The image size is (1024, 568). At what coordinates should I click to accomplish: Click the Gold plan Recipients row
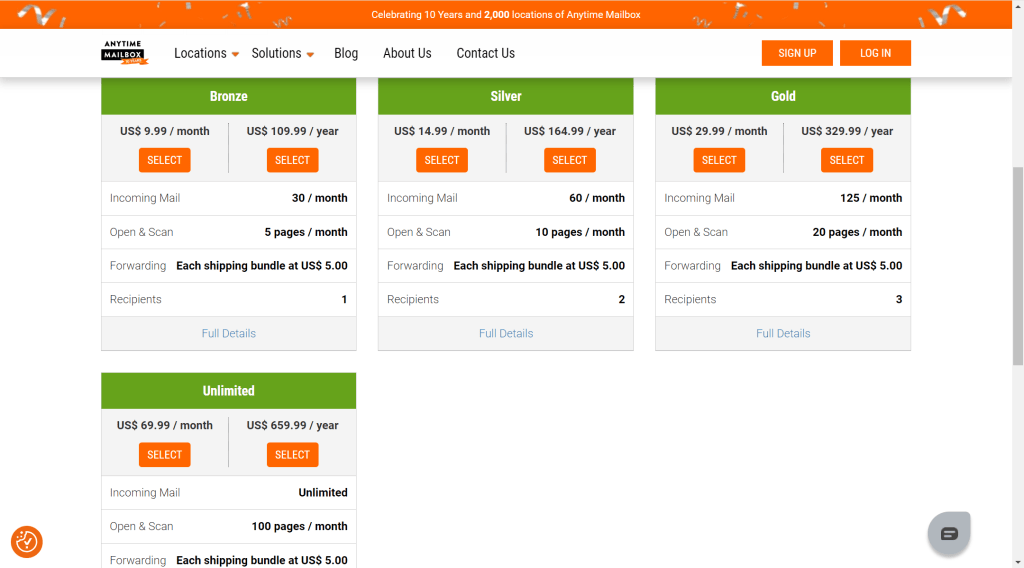pos(783,300)
